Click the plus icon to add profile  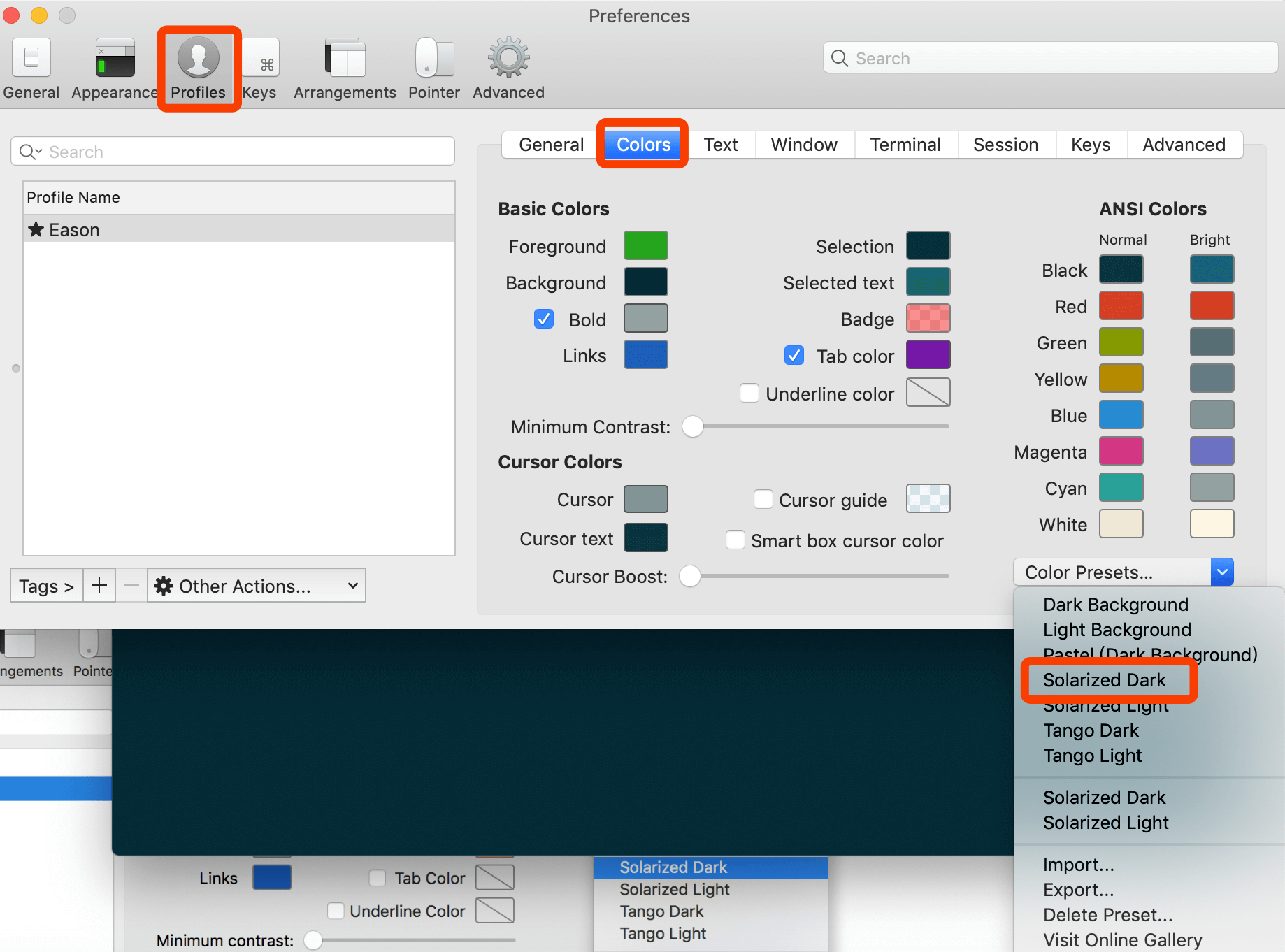[x=99, y=586]
